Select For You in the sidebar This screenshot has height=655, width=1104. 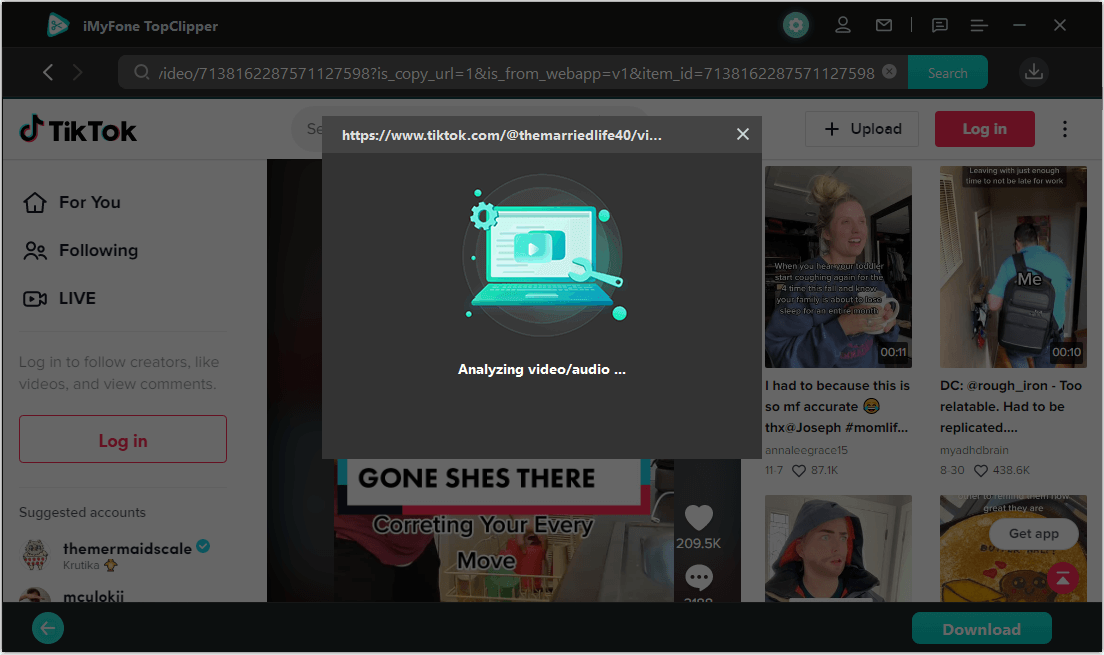coord(89,203)
